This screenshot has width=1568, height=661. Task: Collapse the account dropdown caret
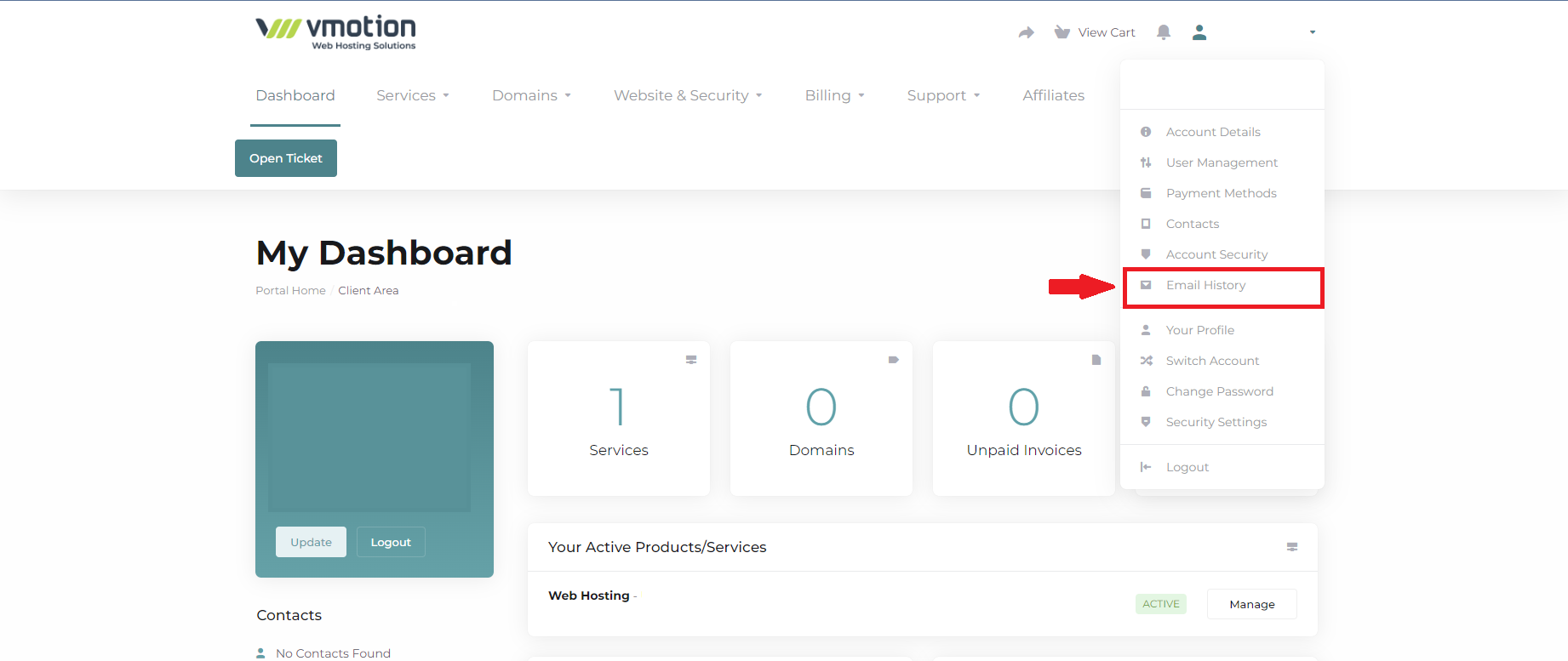[x=1313, y=32]
